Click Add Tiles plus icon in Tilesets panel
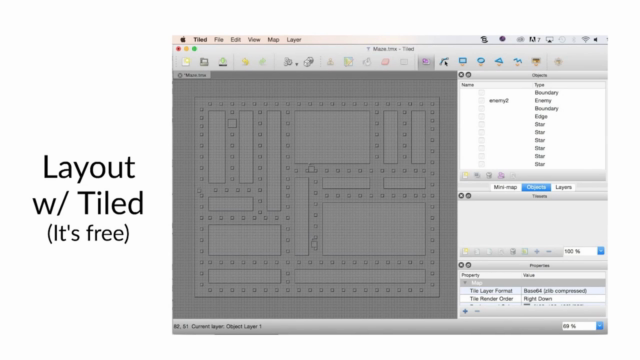Viewport: 640px width, 360px height. click(x=537, y=251)
